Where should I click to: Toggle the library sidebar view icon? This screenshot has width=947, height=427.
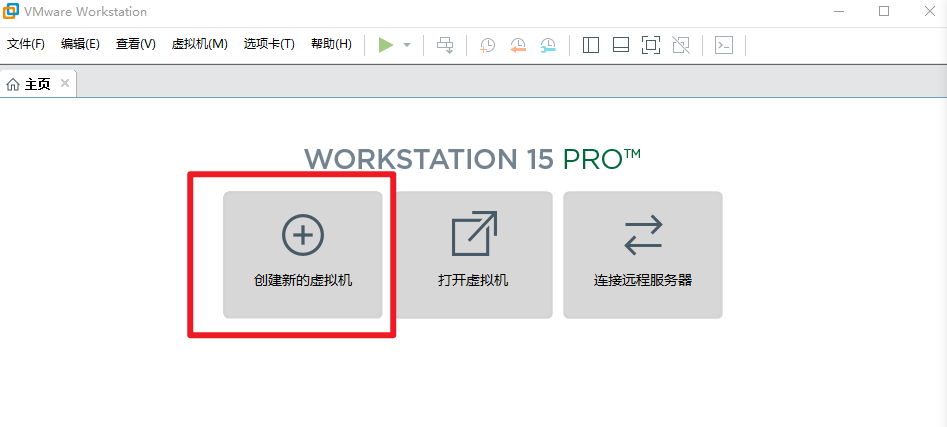pyautogui.click(x=591, y=45)
